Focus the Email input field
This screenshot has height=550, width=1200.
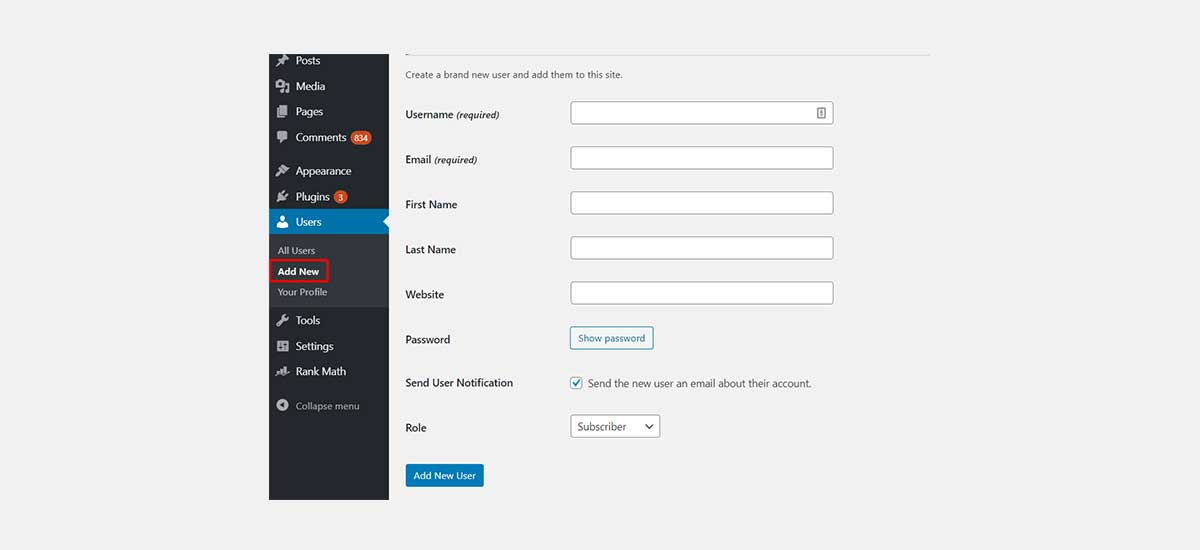point(702,158)
